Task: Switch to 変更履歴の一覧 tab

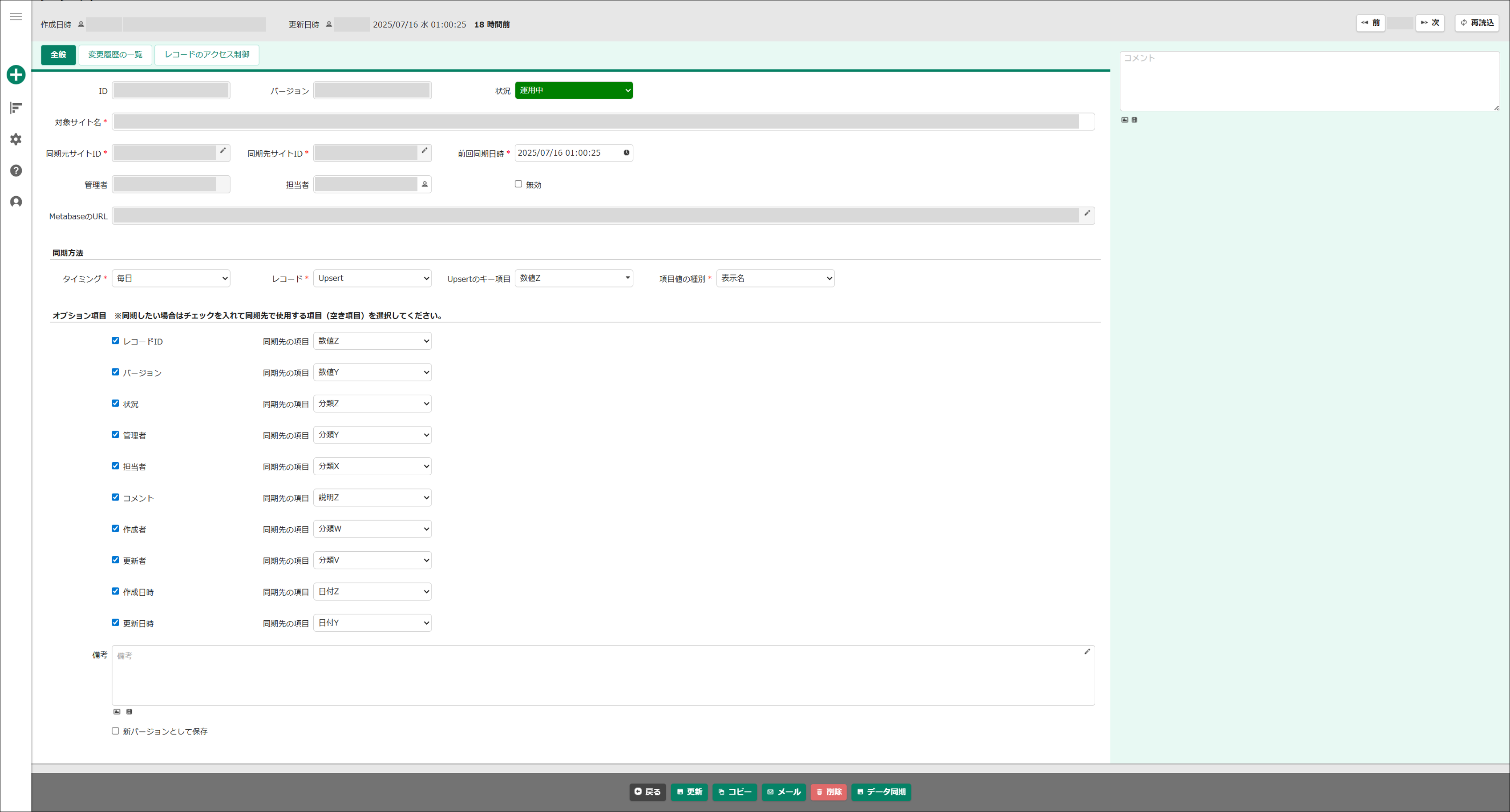Action: [115, 54]
